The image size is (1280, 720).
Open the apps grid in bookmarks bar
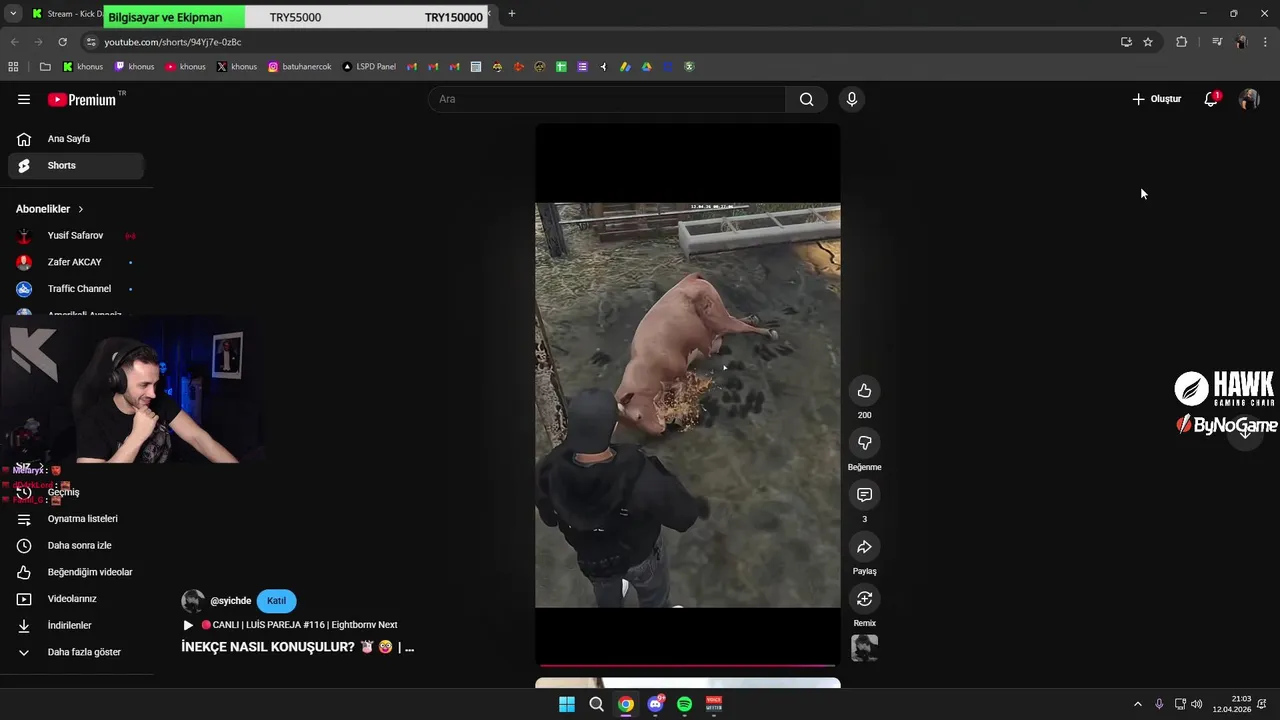tap(13, 67)
